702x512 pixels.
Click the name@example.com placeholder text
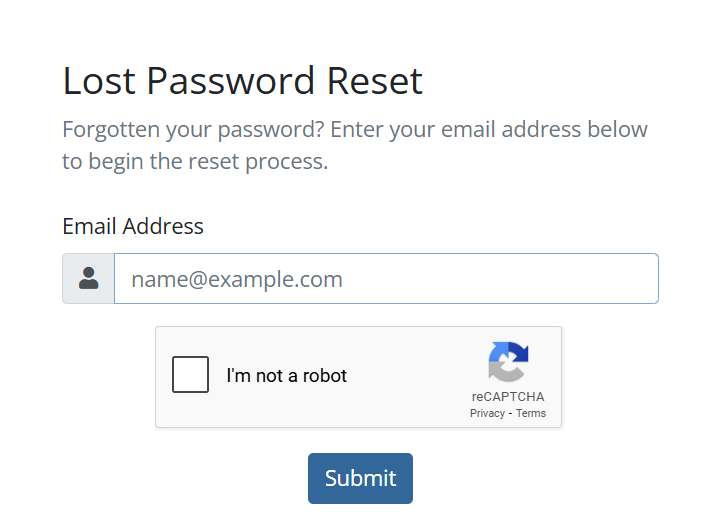(237, 279)
